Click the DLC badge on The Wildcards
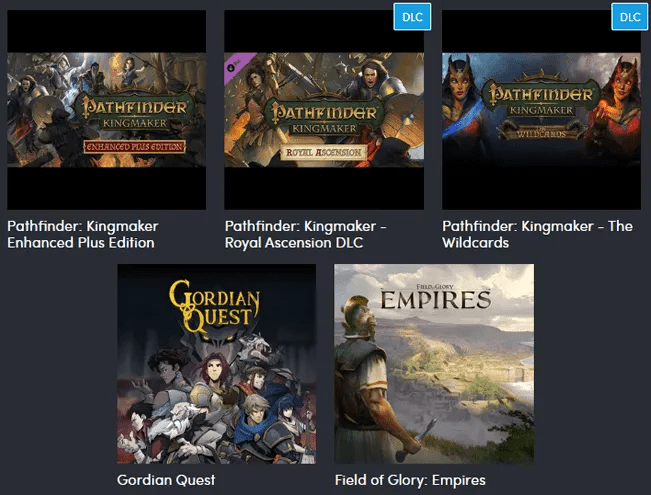The image size is (651, 495). (x=630, y=17)
